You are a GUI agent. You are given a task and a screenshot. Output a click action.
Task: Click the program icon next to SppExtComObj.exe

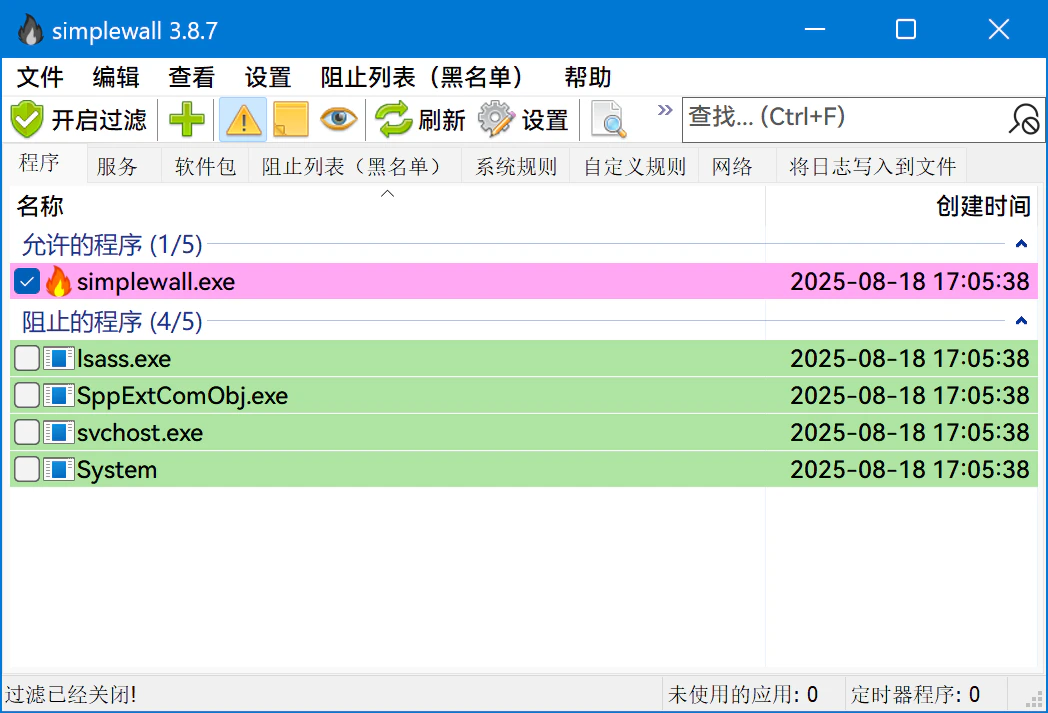[x=59, y=396]
